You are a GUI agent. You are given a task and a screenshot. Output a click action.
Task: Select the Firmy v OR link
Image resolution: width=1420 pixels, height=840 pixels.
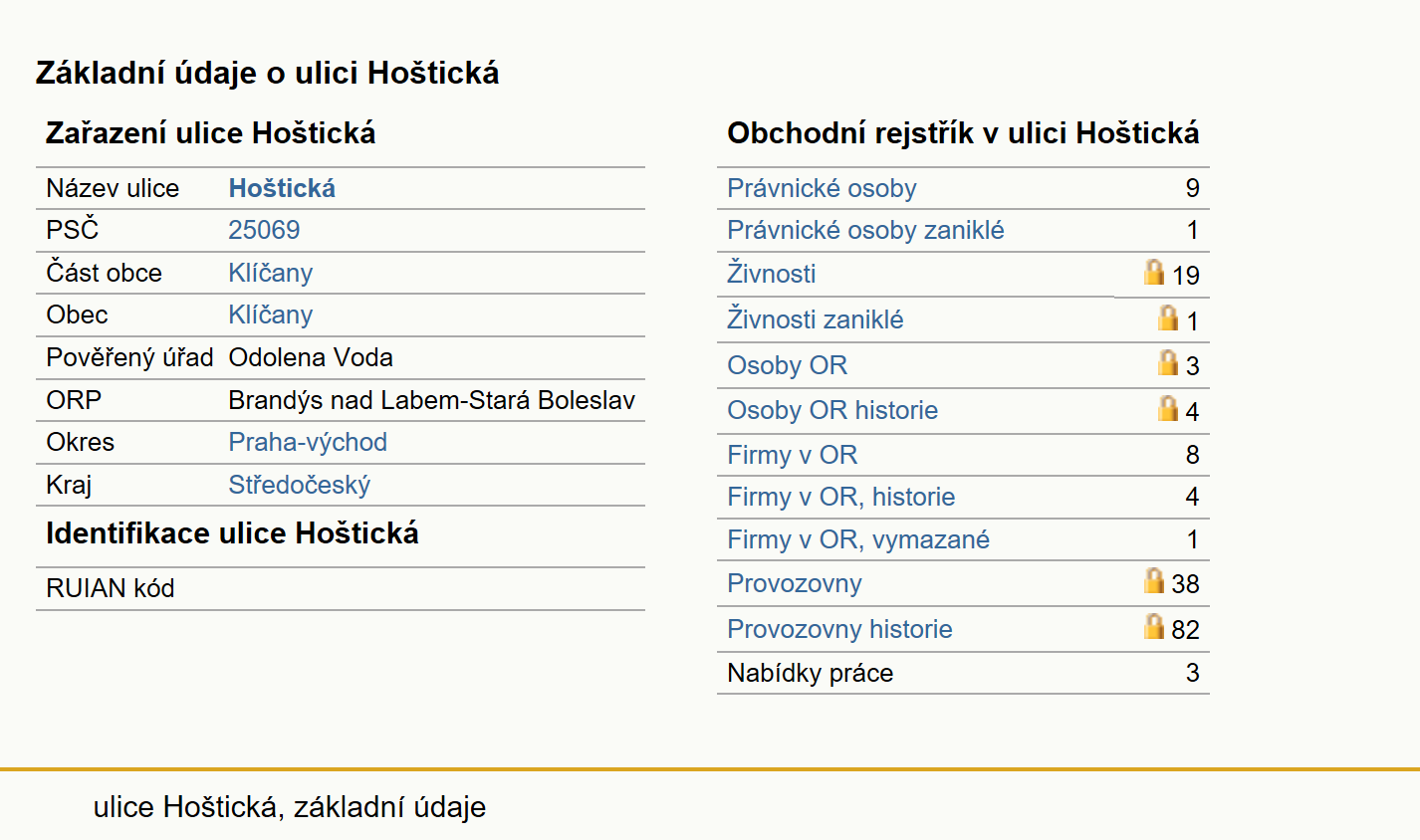(x=793, y=455)
